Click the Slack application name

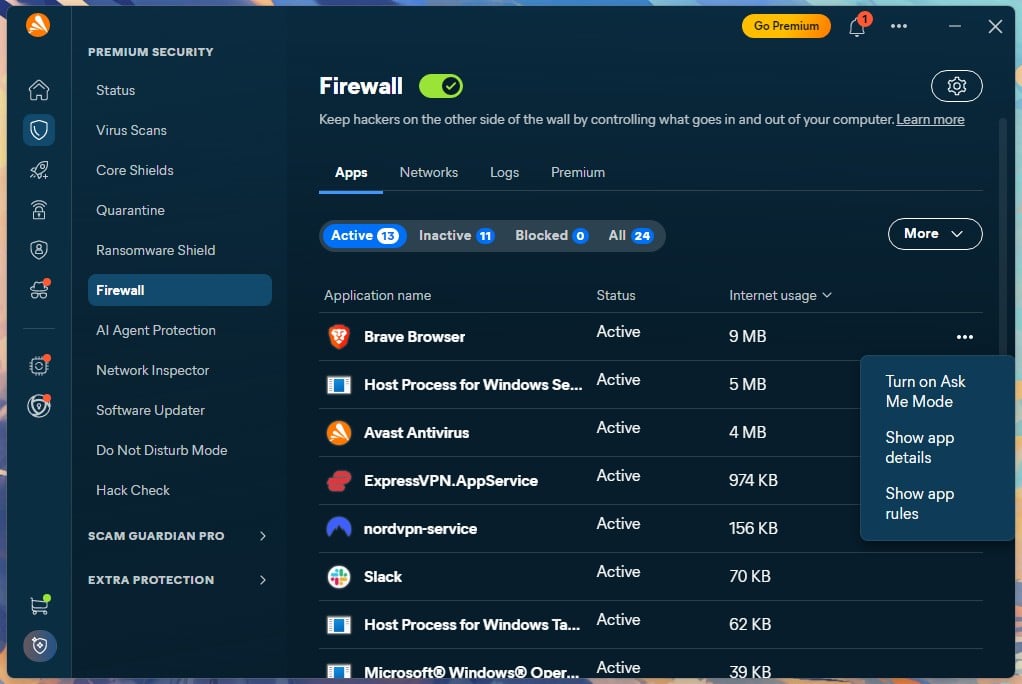point(383,576)
